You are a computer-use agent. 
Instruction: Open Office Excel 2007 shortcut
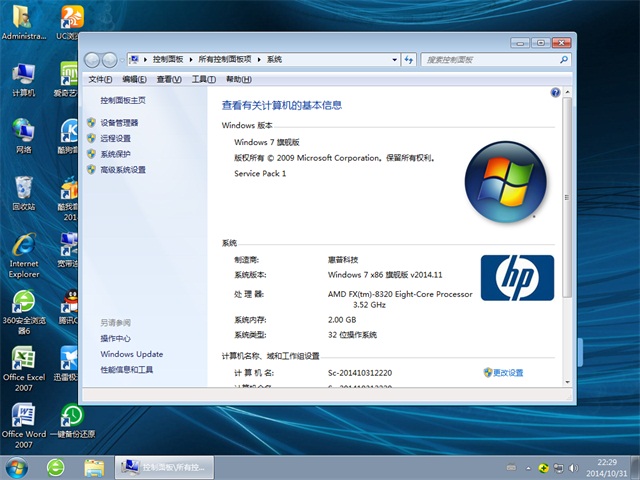click(24, 369)
